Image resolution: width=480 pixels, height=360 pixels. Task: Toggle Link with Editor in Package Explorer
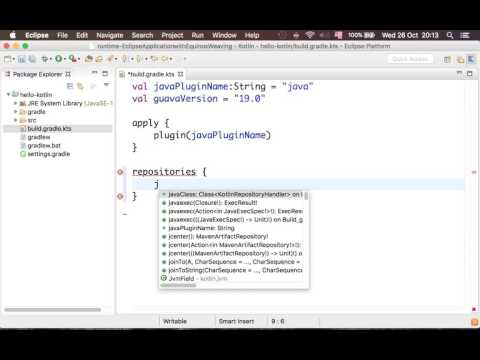click(81, 86)
